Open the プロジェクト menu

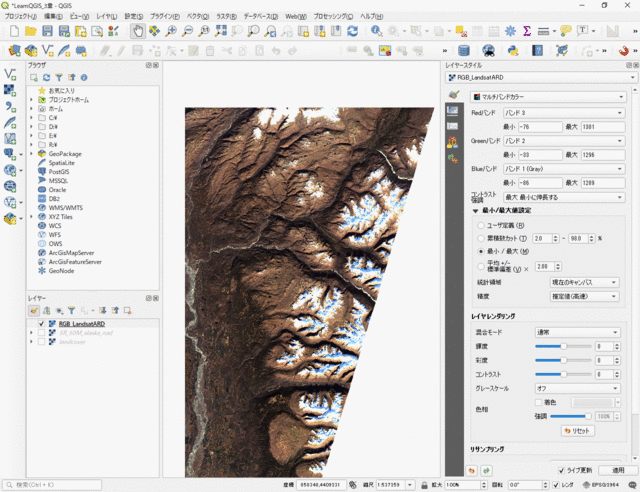click(x=20, y=16)
